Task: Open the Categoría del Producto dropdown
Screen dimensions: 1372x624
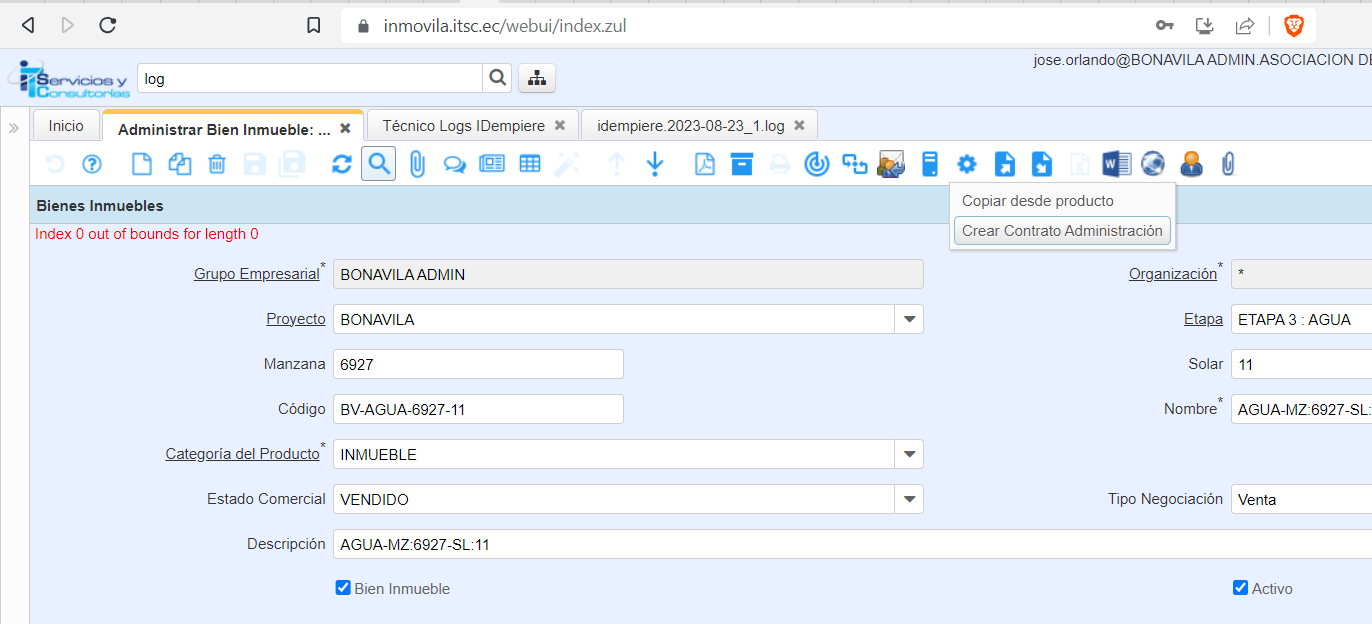Action: click(909, 454)
